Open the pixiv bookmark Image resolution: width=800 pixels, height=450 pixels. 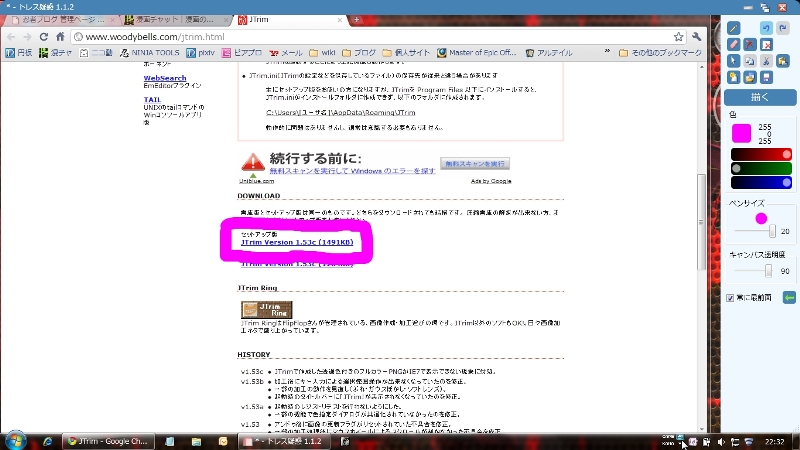pos(201,53)
